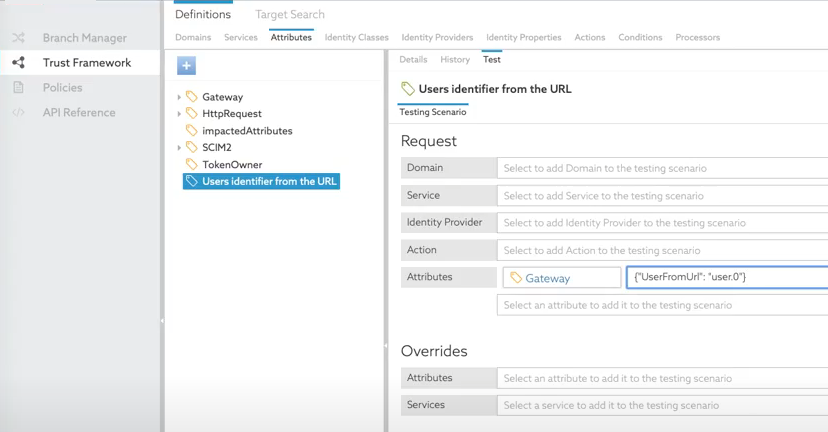Click the UserFromUrl JSON value field

point(726,277)
